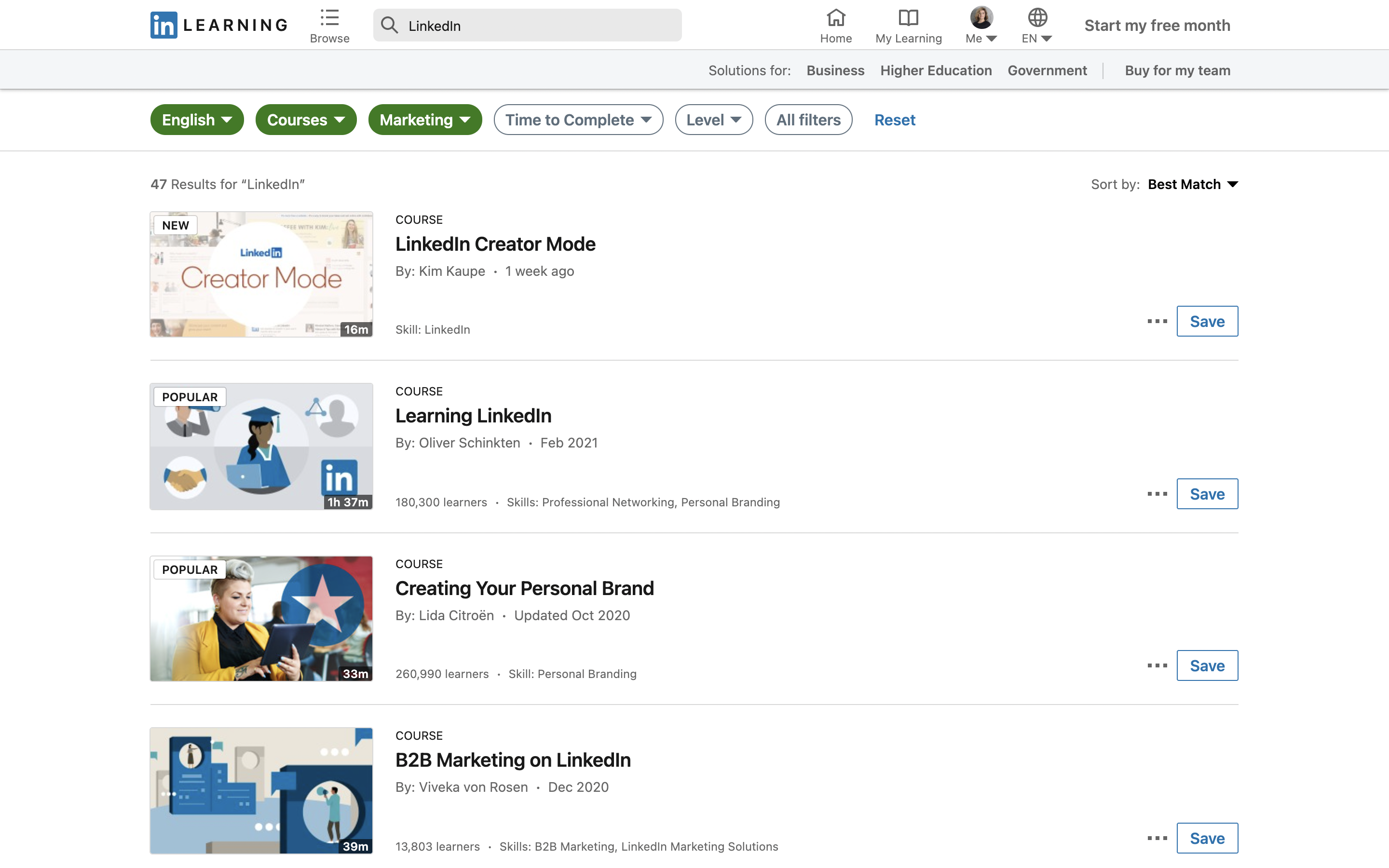Open B2B Marketing on LinkedIn title

pyautogui.click(x=513, y=760)
